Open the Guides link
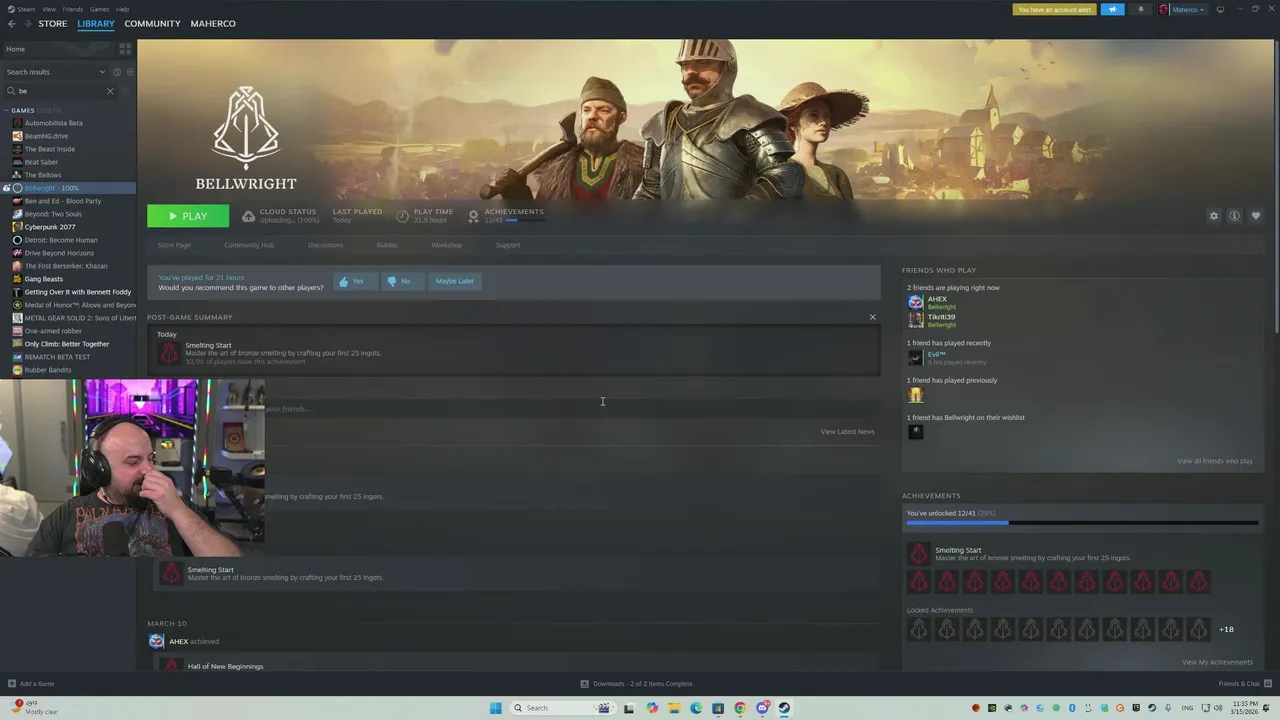This screenshot has height=720, width=1280. click(x=387, y=245)
